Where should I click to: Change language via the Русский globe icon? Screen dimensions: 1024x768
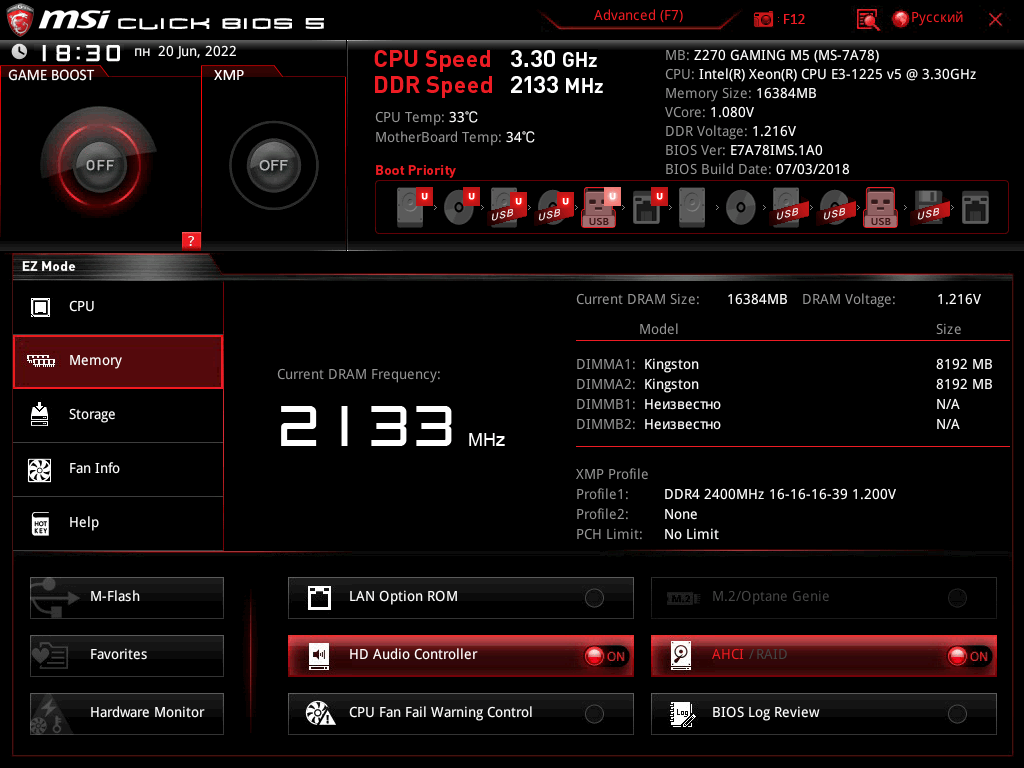coord(901,19)
